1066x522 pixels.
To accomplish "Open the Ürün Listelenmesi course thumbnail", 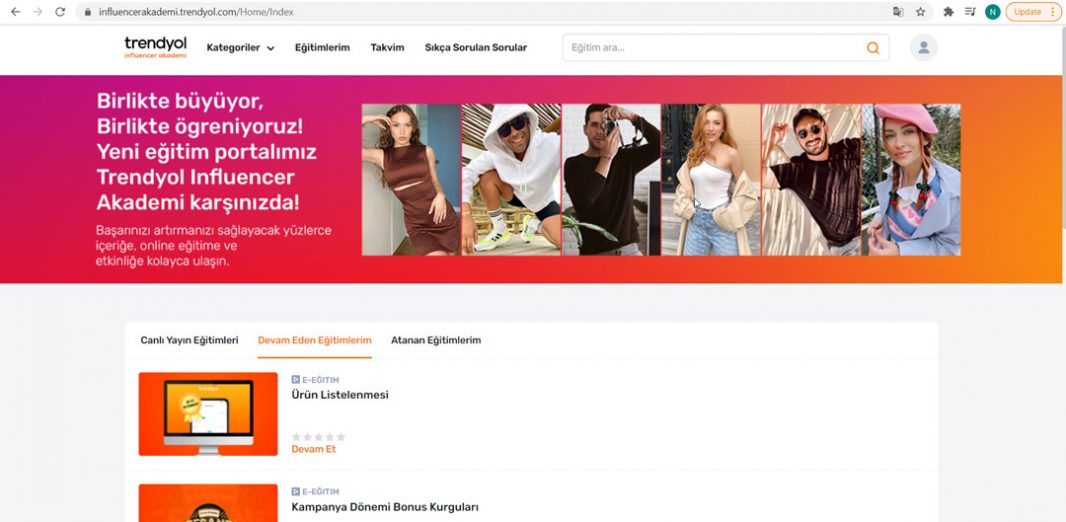I will click(208, 414).
